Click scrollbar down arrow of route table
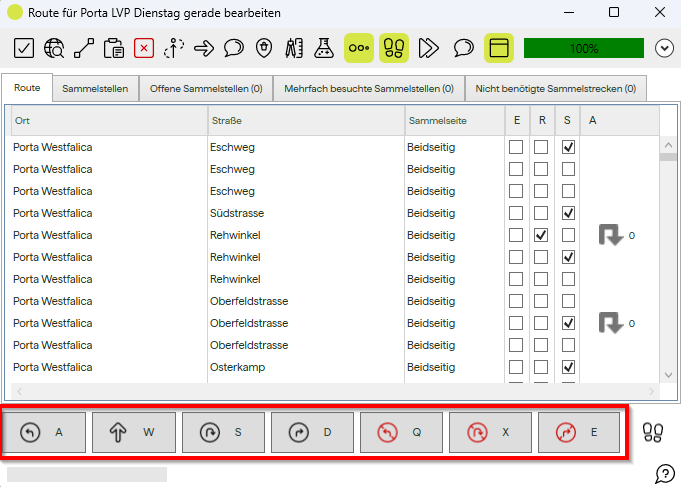 tap(669, 374)
